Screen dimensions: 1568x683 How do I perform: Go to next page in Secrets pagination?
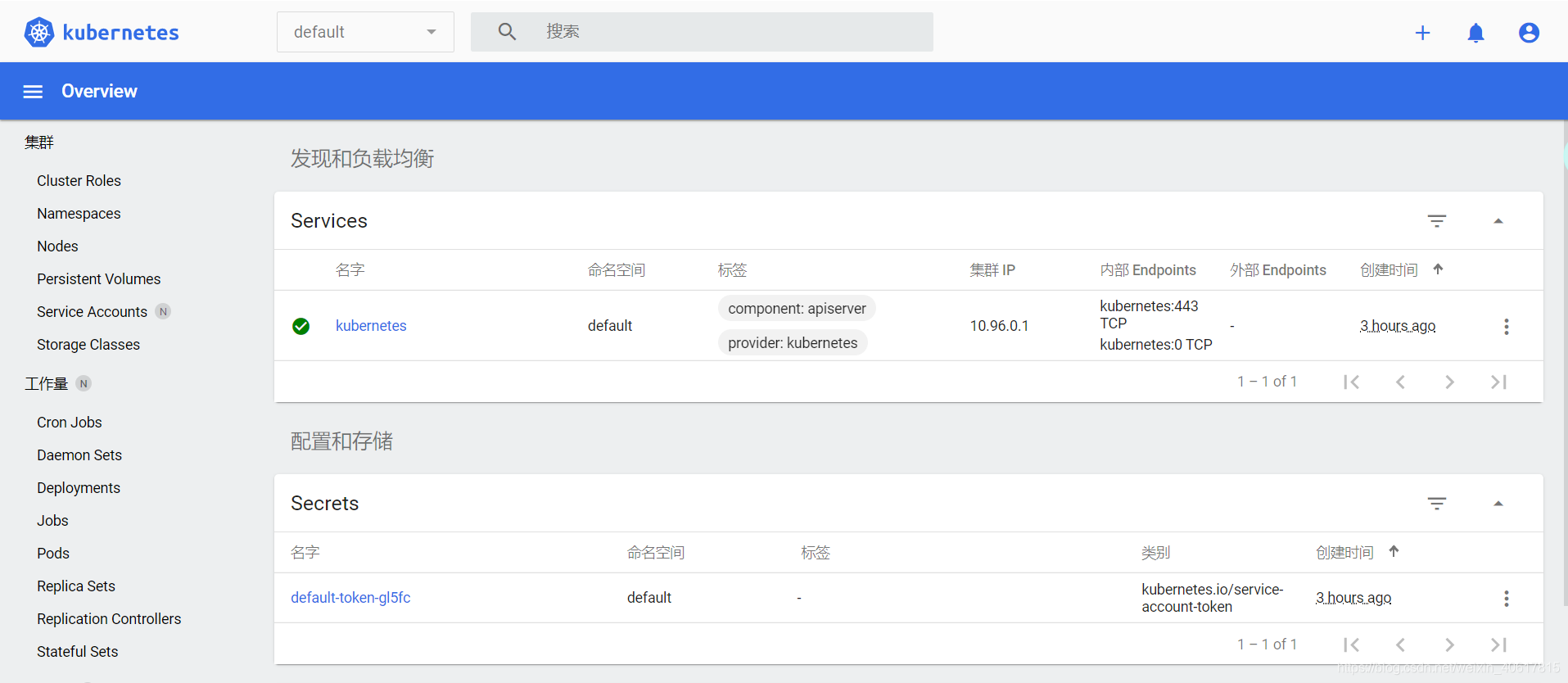click(x=1449, y=645)
